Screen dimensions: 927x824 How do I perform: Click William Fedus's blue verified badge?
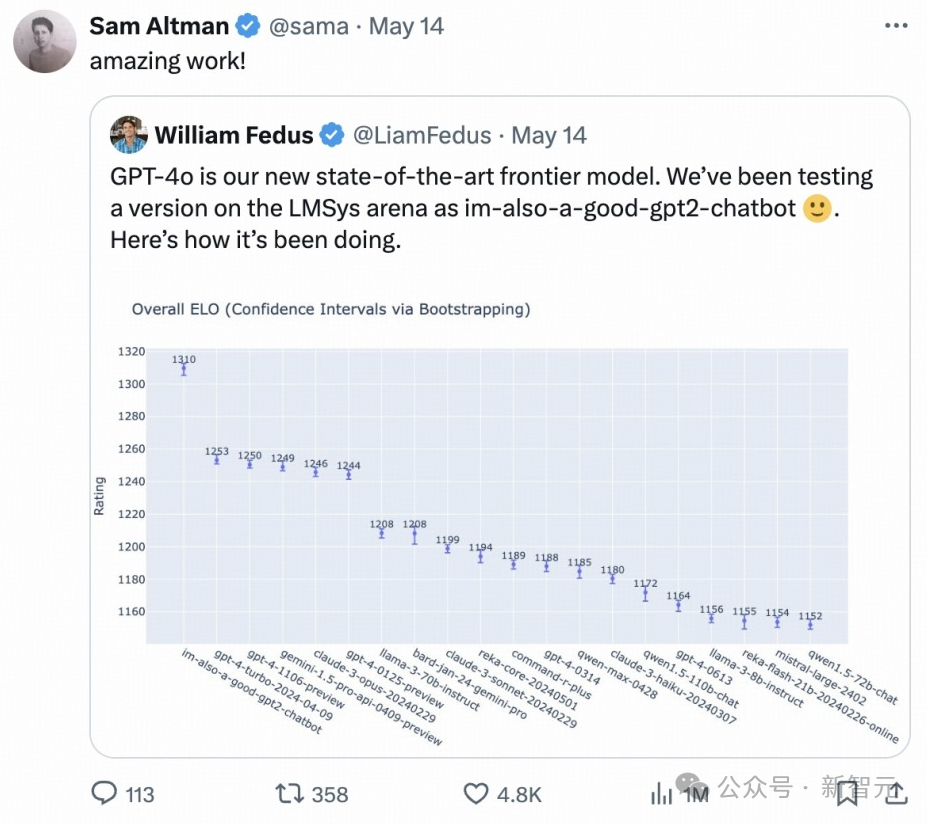click(331, 135)
